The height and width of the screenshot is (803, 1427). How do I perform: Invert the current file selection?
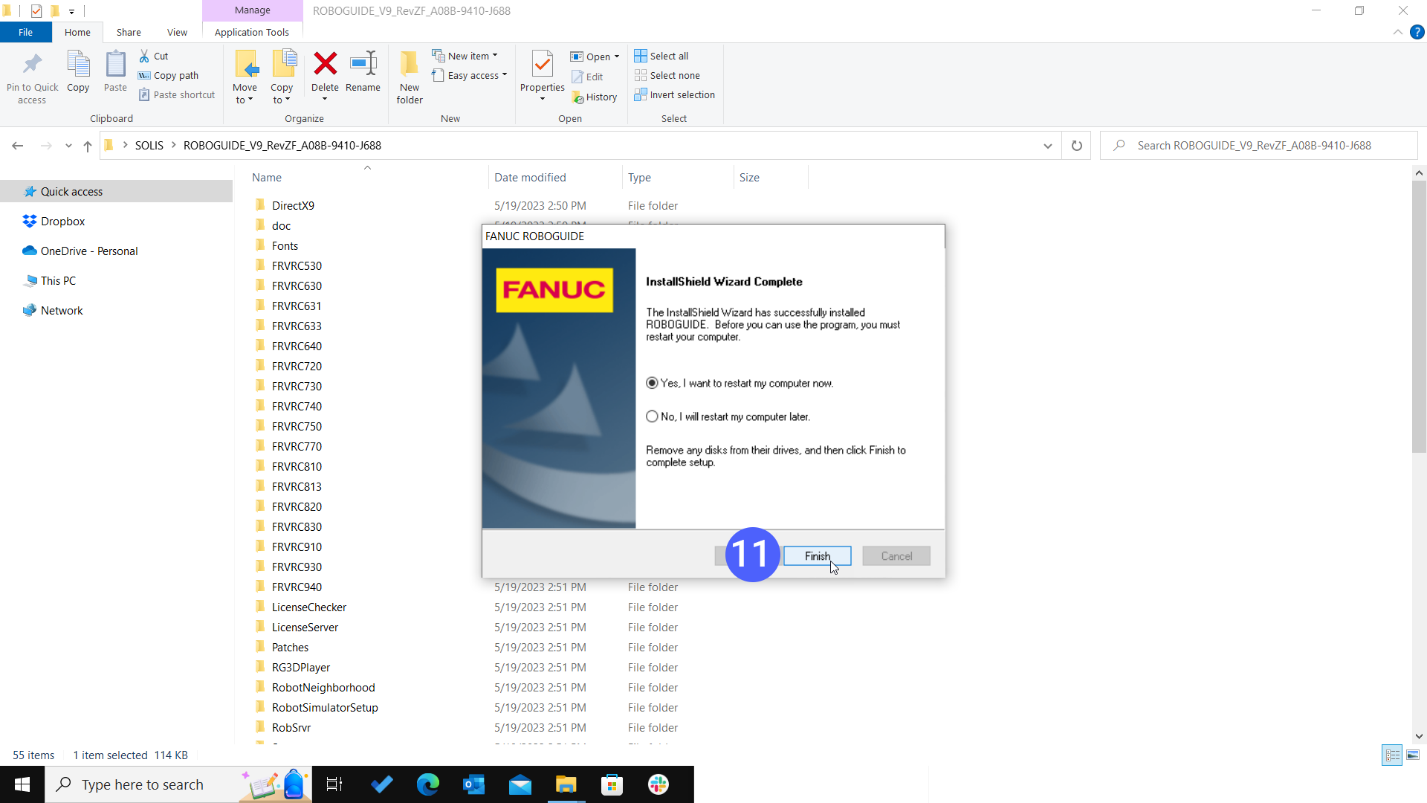(675, 94)
